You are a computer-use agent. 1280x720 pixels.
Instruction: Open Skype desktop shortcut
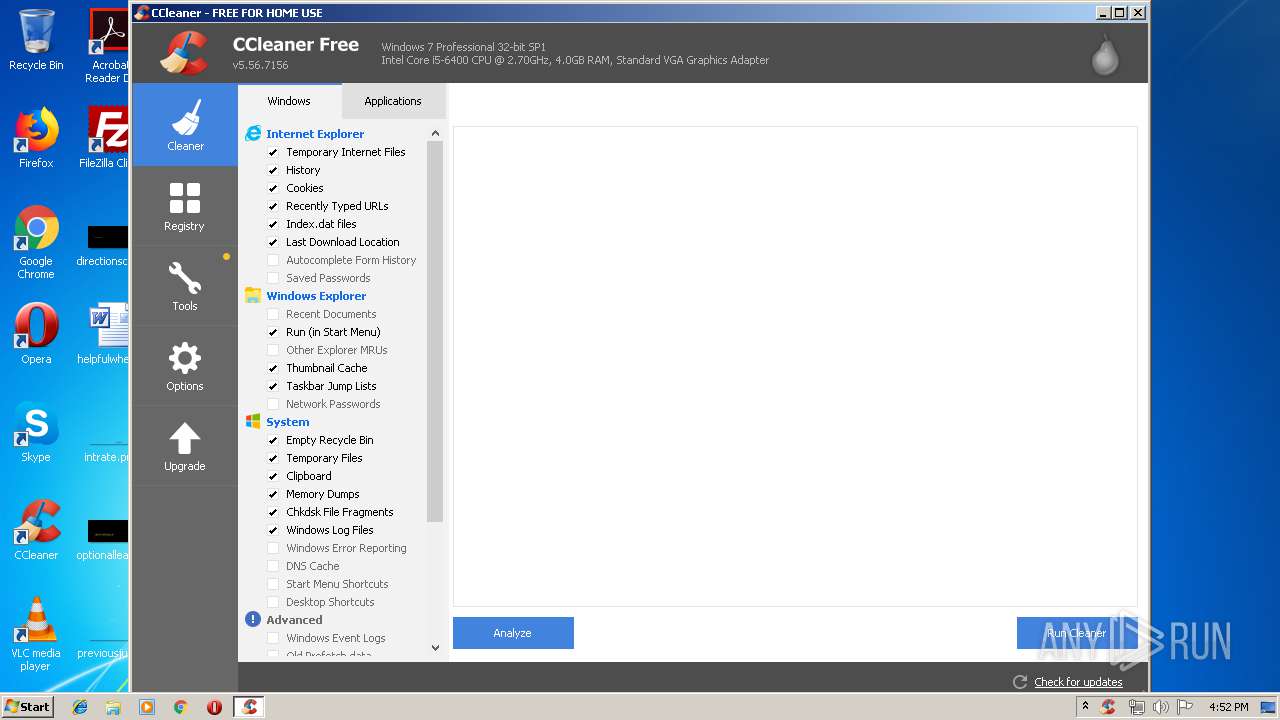36,432
